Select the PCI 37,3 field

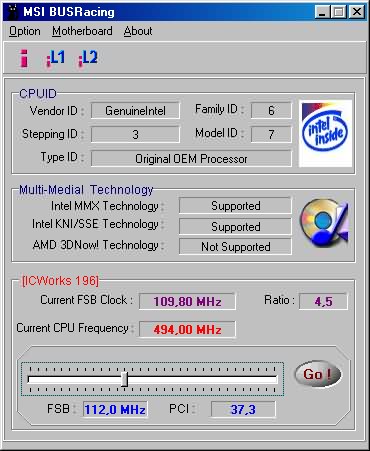[243, 409]
